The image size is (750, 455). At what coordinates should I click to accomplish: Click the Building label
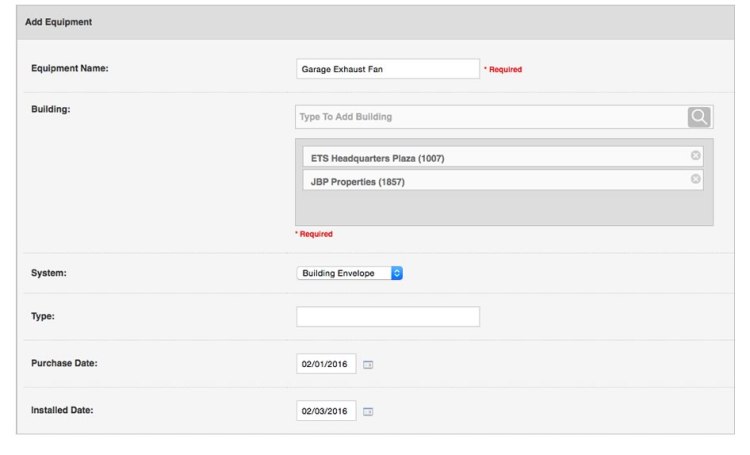point(52,109)
